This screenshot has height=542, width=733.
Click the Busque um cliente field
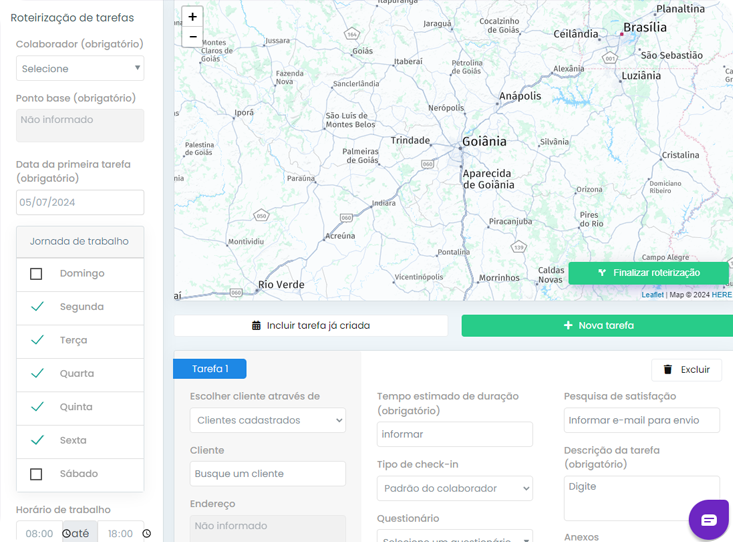[268, 474]
